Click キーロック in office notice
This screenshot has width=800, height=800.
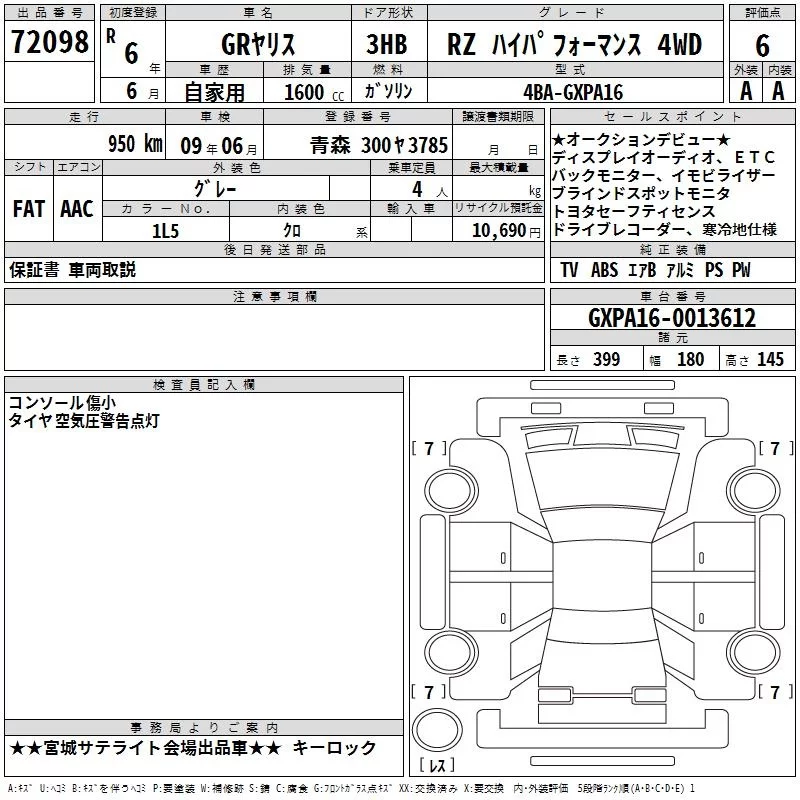[x=334, y=748]
